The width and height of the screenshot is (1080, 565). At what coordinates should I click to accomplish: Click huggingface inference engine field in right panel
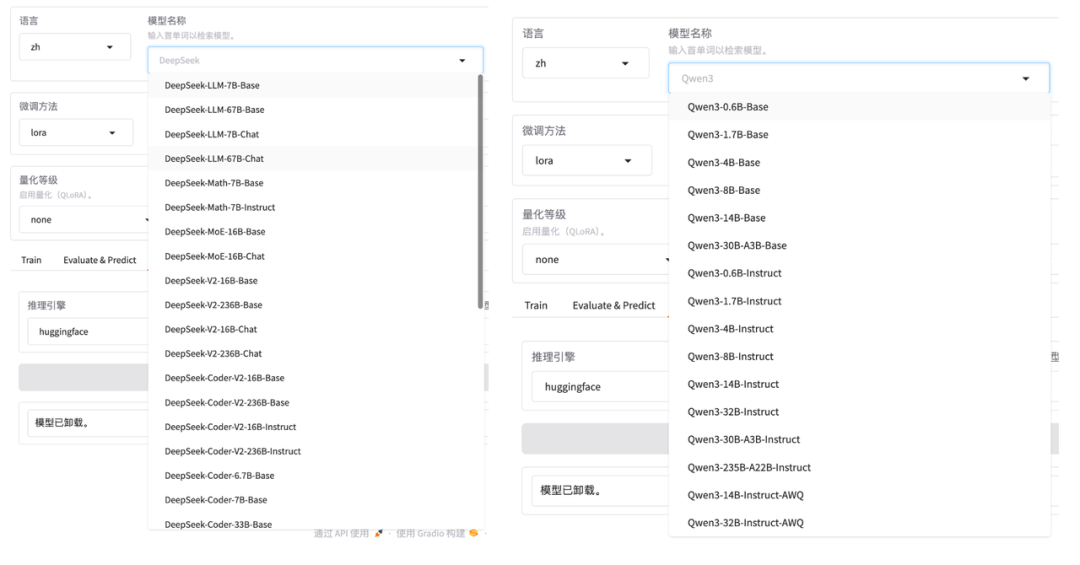[600, 387]
